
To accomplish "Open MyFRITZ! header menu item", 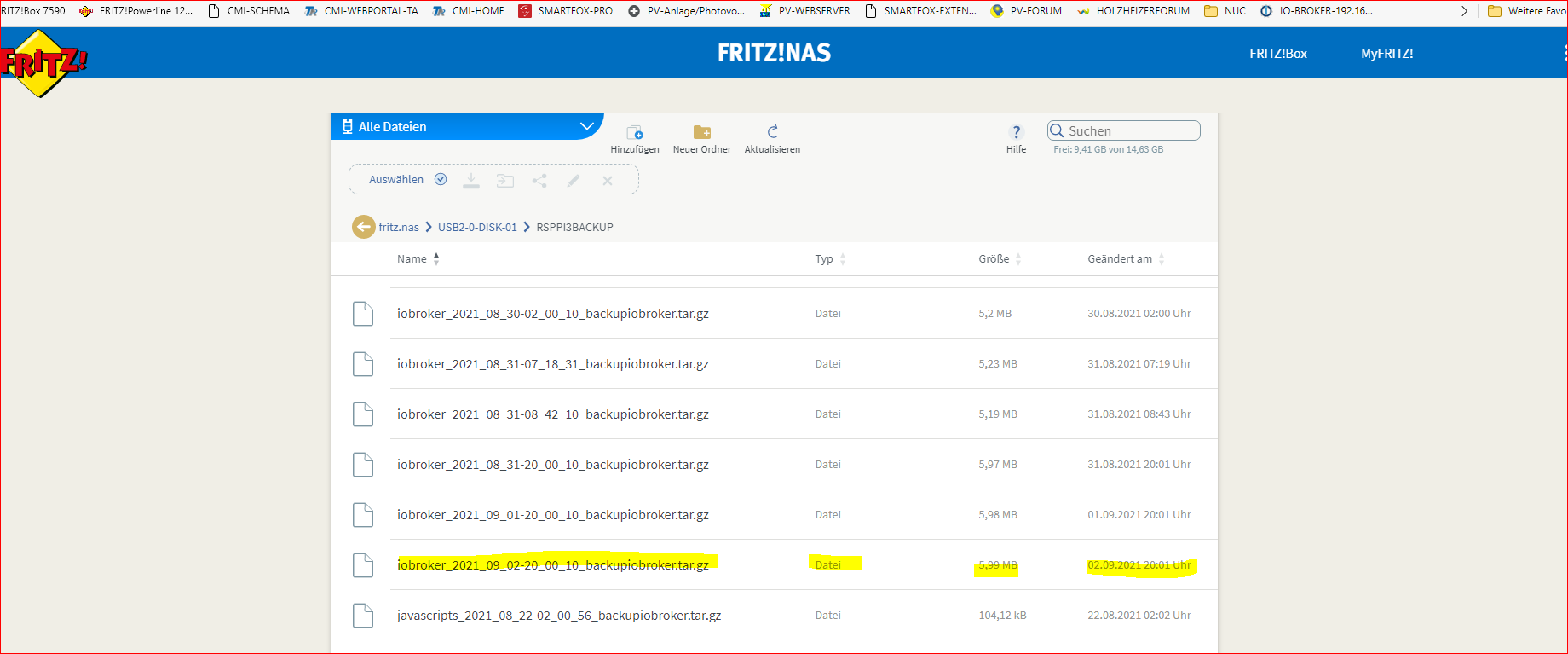I will point(1387,53).
